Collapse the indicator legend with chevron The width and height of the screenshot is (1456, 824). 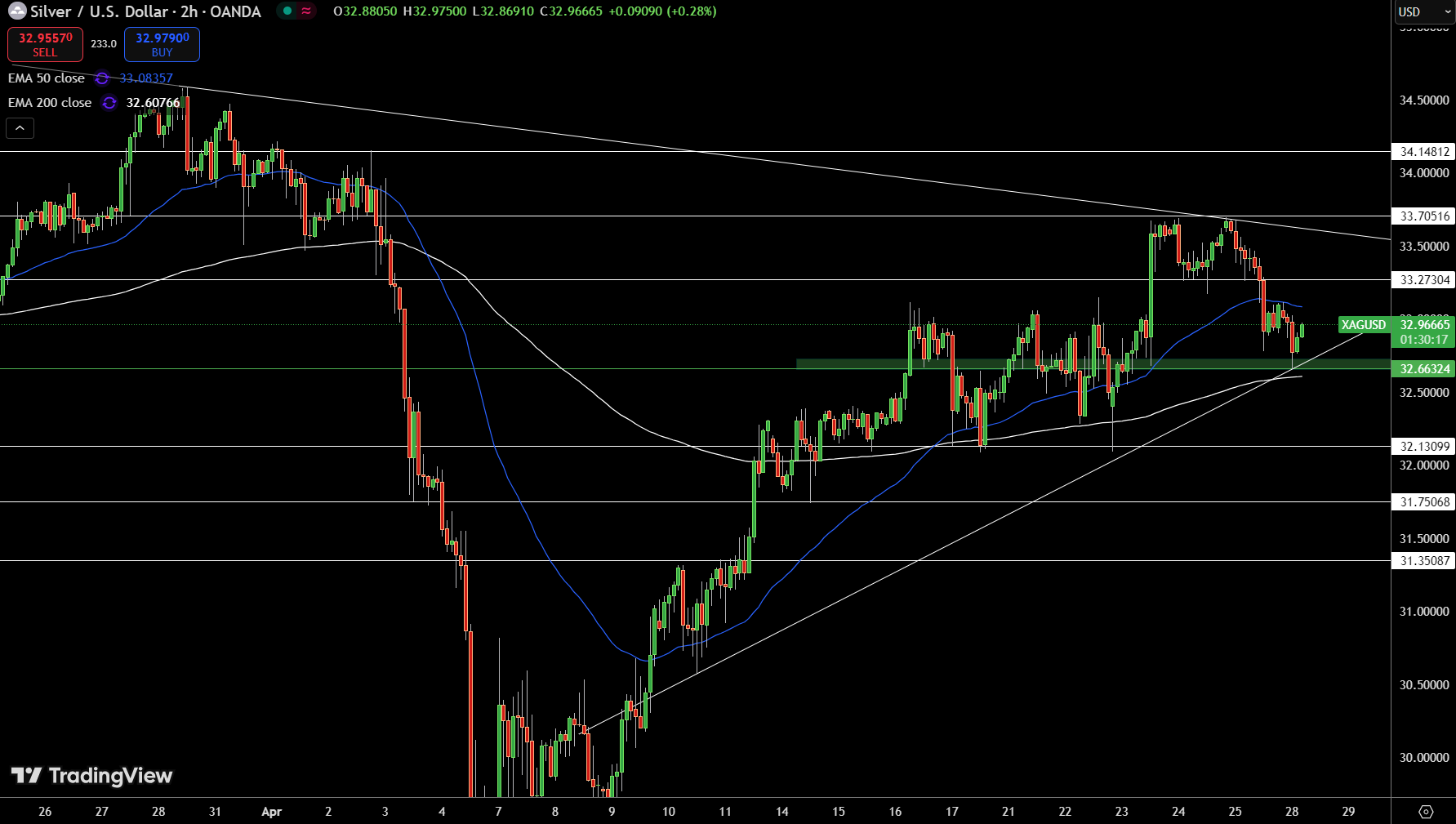point(20,128)
